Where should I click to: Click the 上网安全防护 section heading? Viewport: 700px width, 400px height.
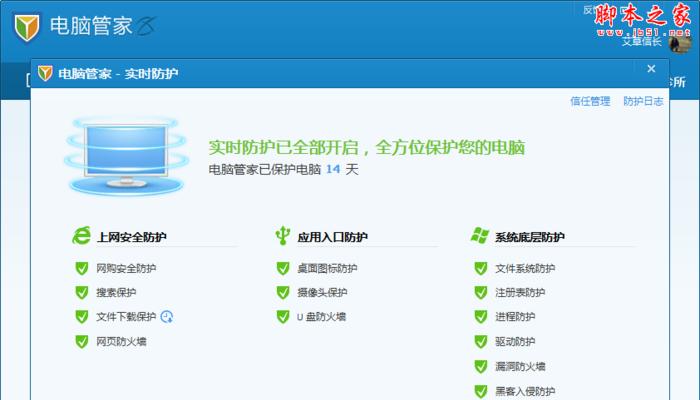point(132,237)
